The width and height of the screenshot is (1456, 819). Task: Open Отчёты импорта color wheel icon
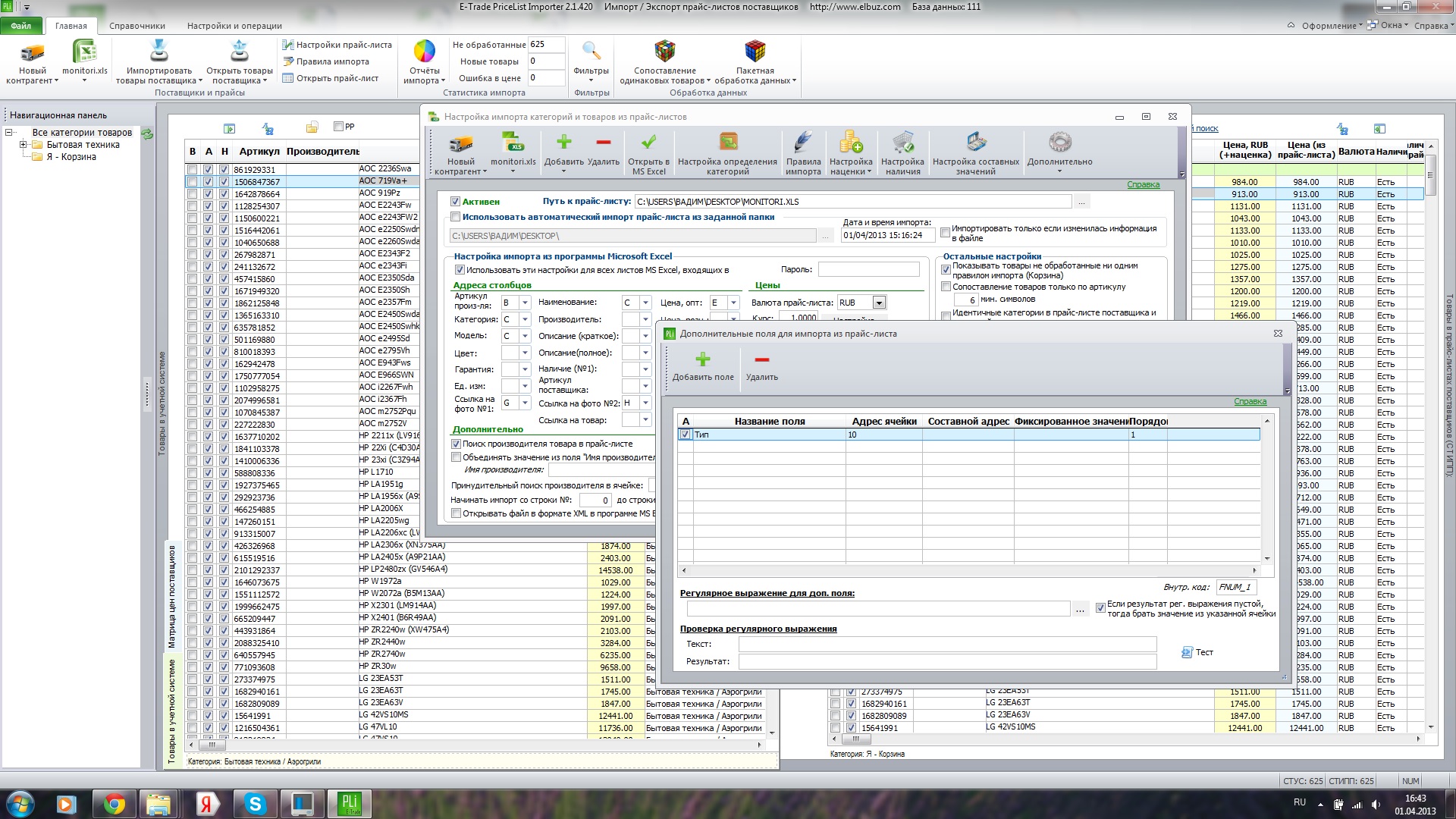tap(424, 51)
